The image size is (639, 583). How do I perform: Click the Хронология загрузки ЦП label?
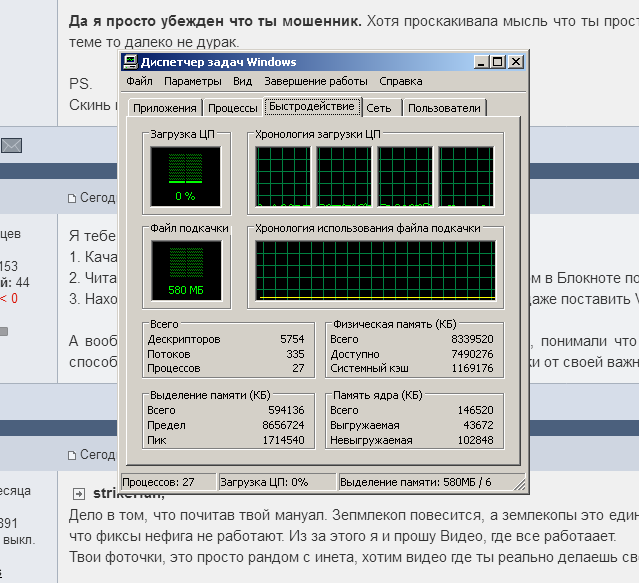(317, 134)
